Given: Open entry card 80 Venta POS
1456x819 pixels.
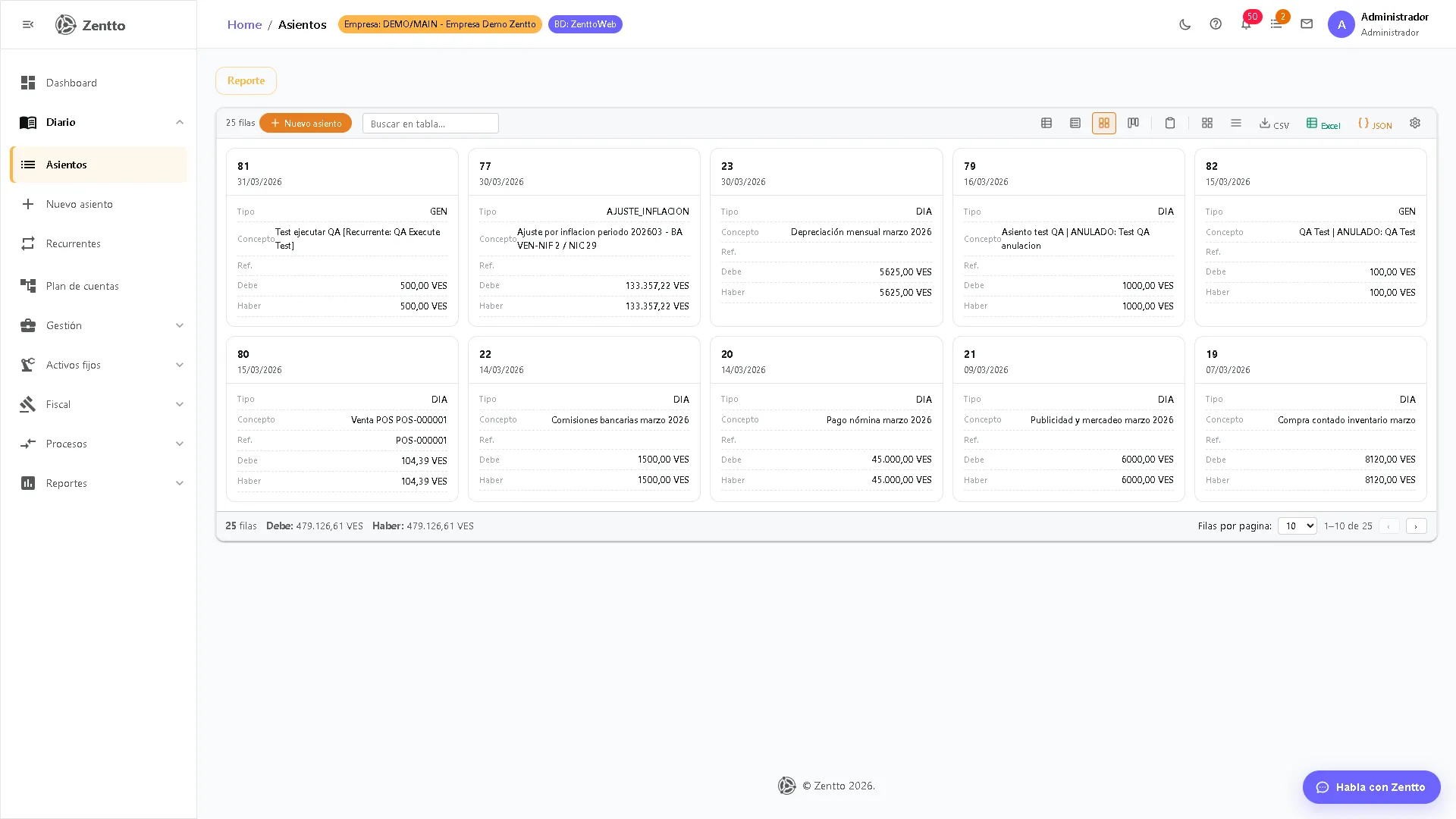Looking at the screenshot, I should (342, 419).
